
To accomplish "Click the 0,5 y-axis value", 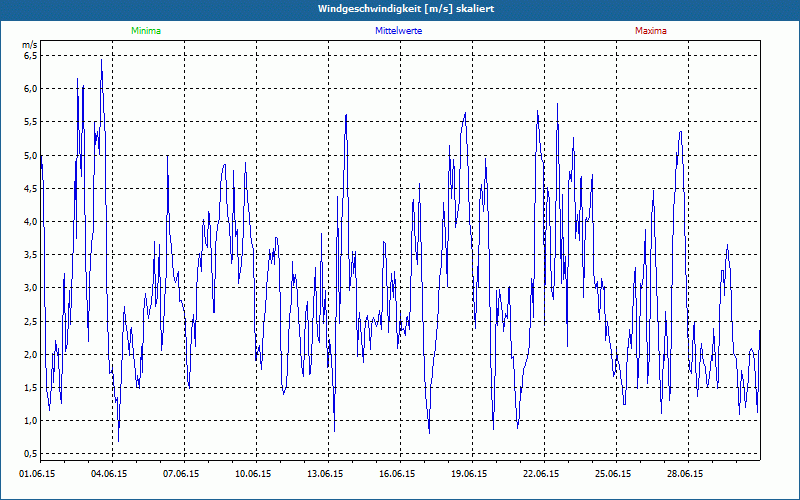I will pos(31,454).
